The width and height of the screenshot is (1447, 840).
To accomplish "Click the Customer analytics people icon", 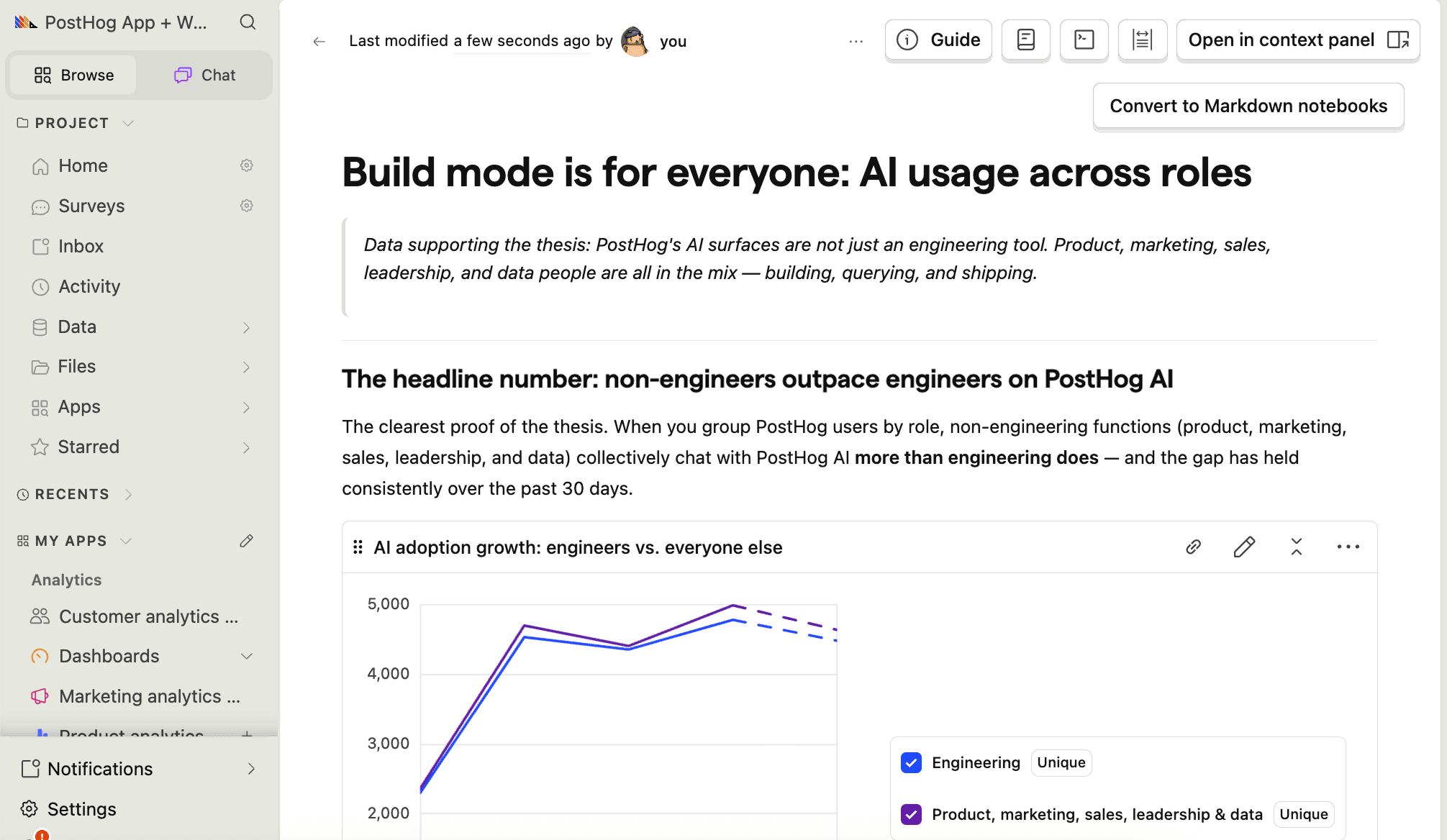I will pos(40,616).
